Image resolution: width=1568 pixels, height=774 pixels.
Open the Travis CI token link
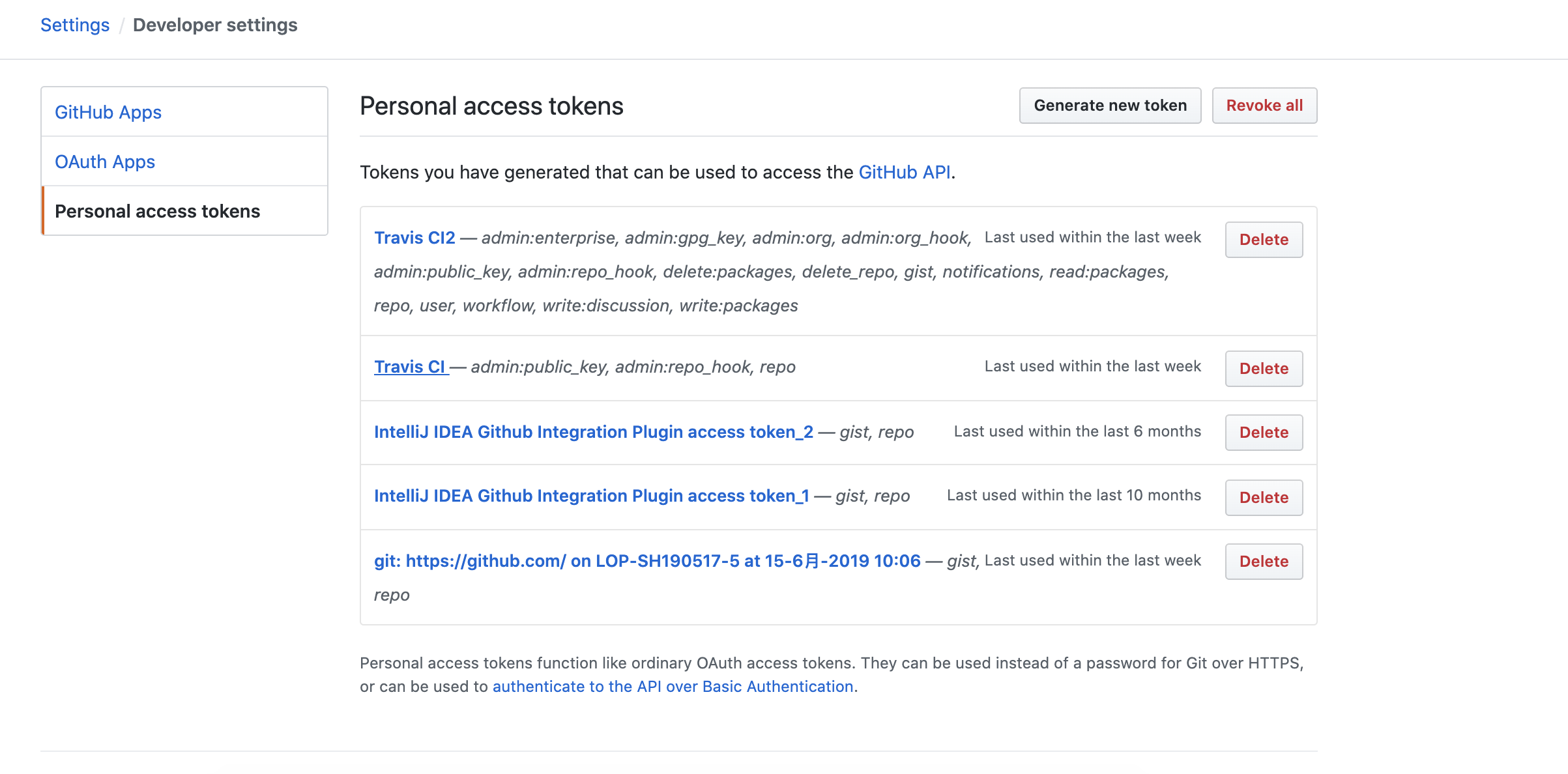410,367
